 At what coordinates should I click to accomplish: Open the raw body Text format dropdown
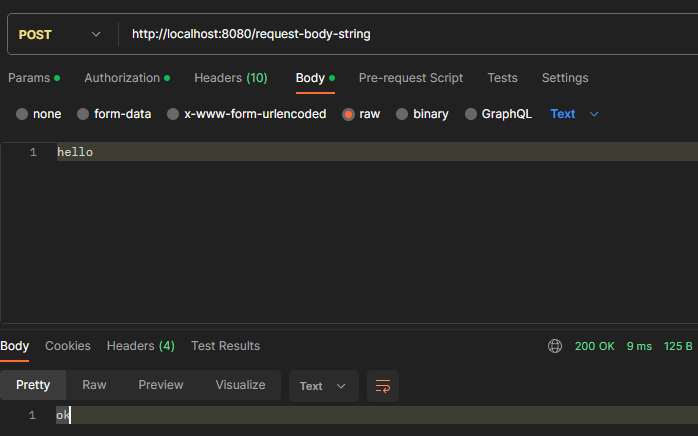coord(574,114)
